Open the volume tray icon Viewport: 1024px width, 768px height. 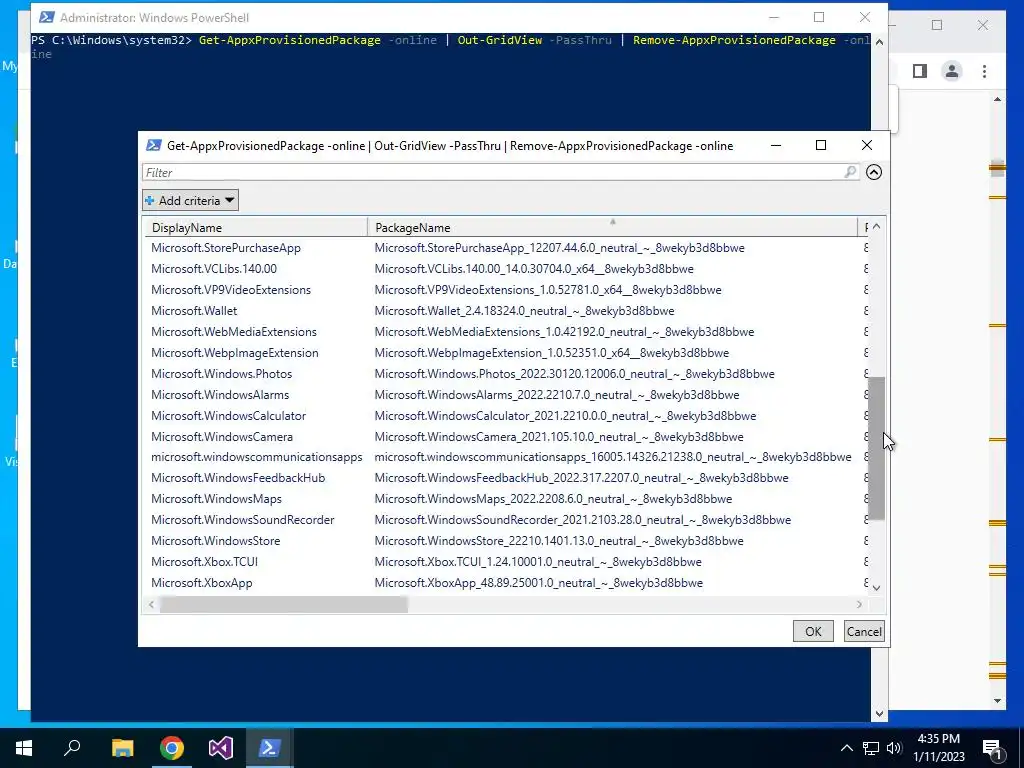click(x=894, y=748)
